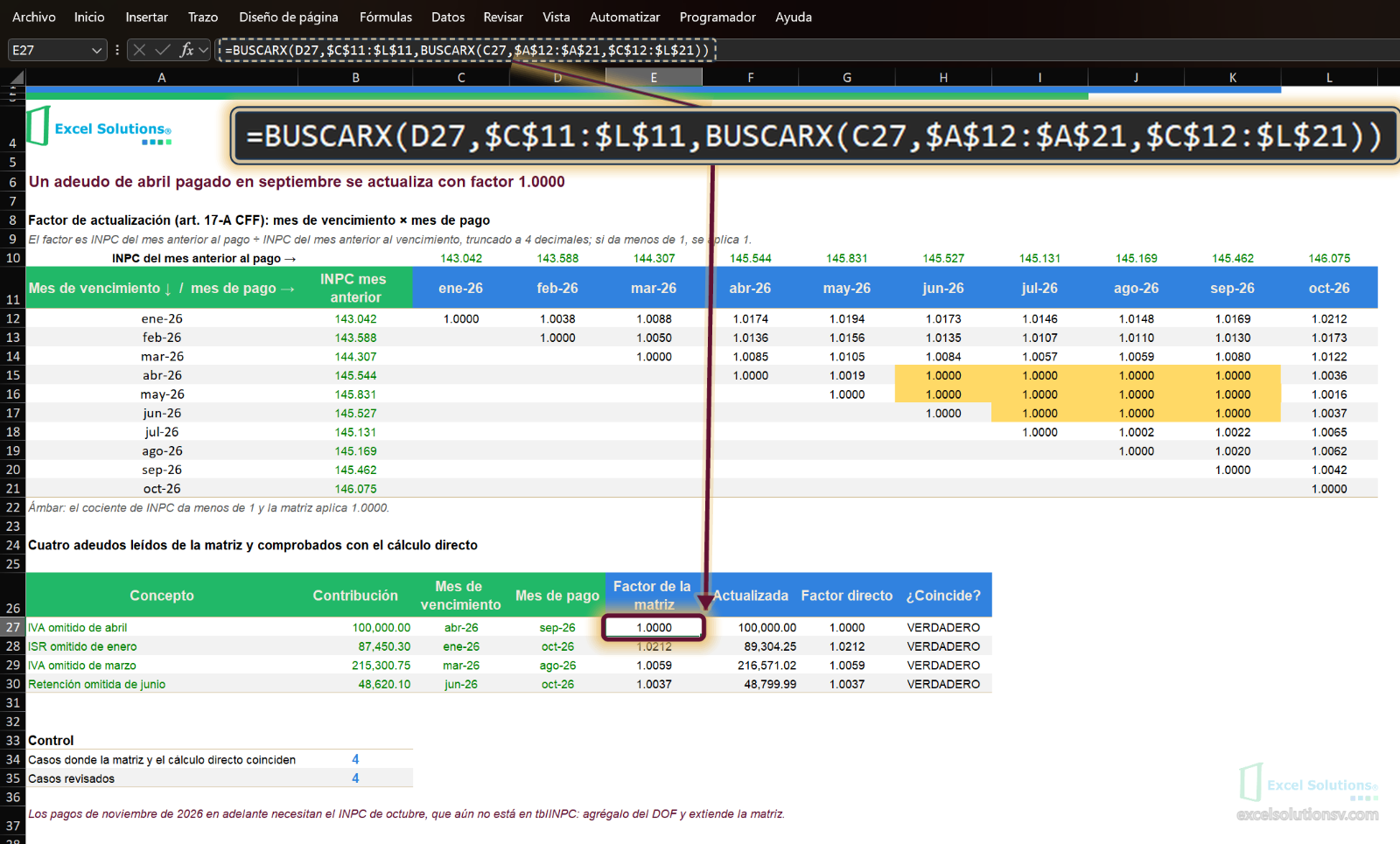Click the 'Casos revisados' label cell
Screen dimensions: 1400x844
click(x=162, y=778)
